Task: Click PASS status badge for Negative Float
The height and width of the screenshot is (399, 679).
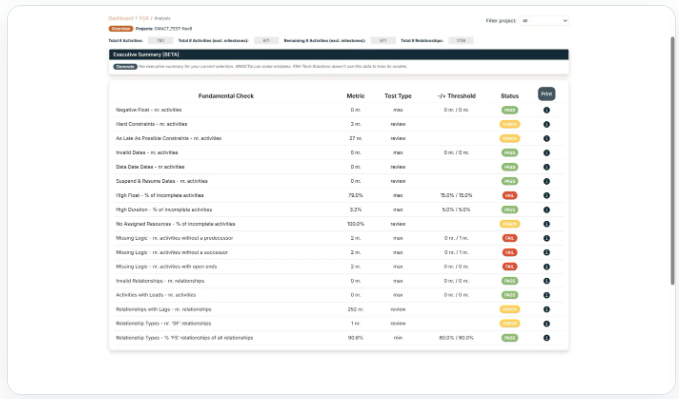Action: pos(510,110)
